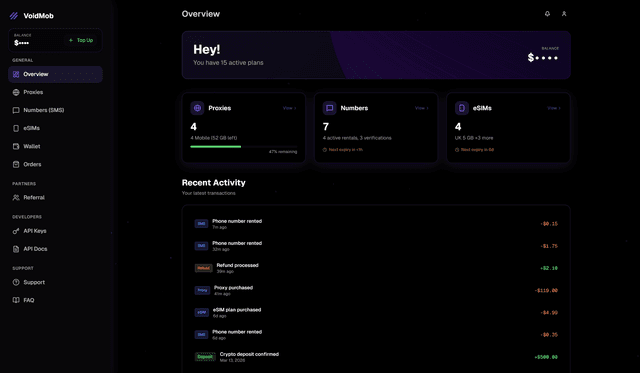Click 'You have 15 active plans' text
Screen dimensions: 640x373
228,63
